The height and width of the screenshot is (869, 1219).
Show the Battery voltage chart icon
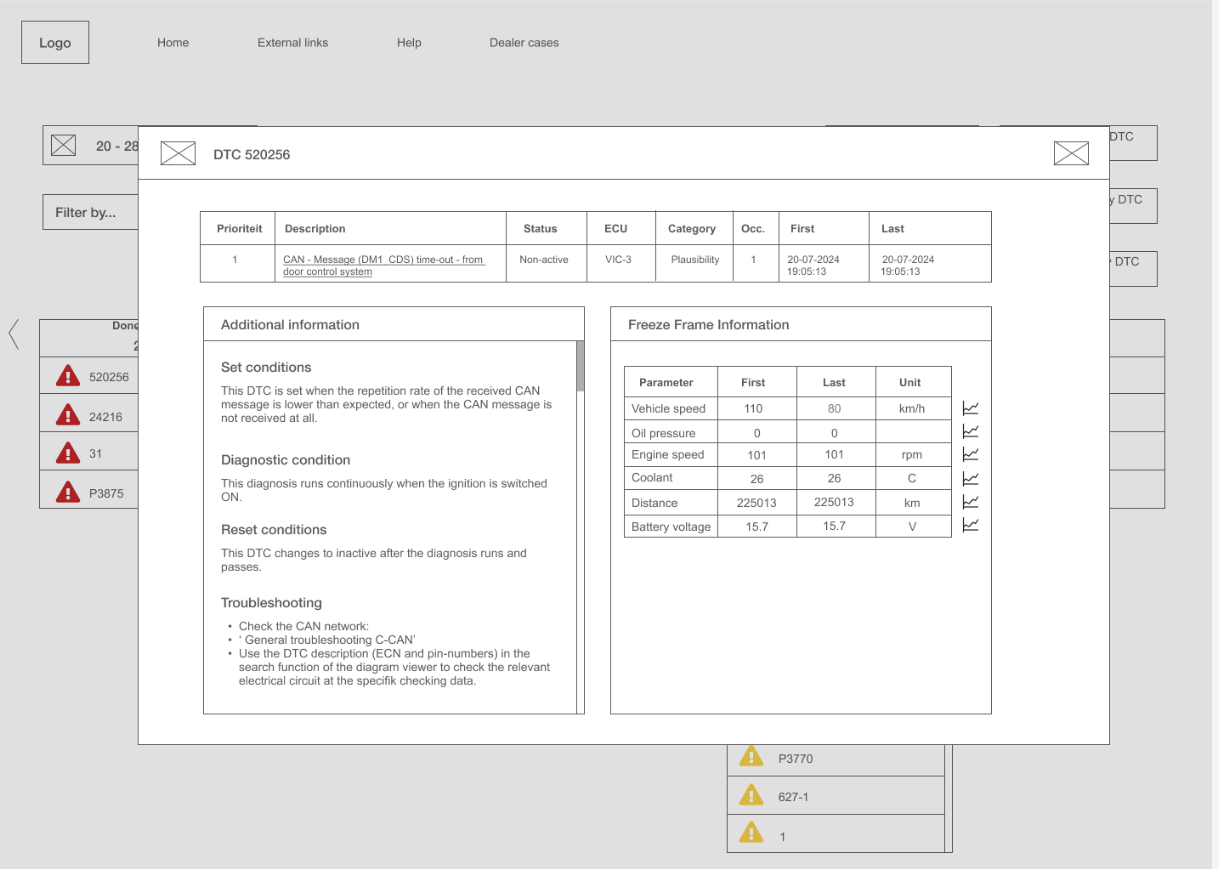click(x=970, y=525)
